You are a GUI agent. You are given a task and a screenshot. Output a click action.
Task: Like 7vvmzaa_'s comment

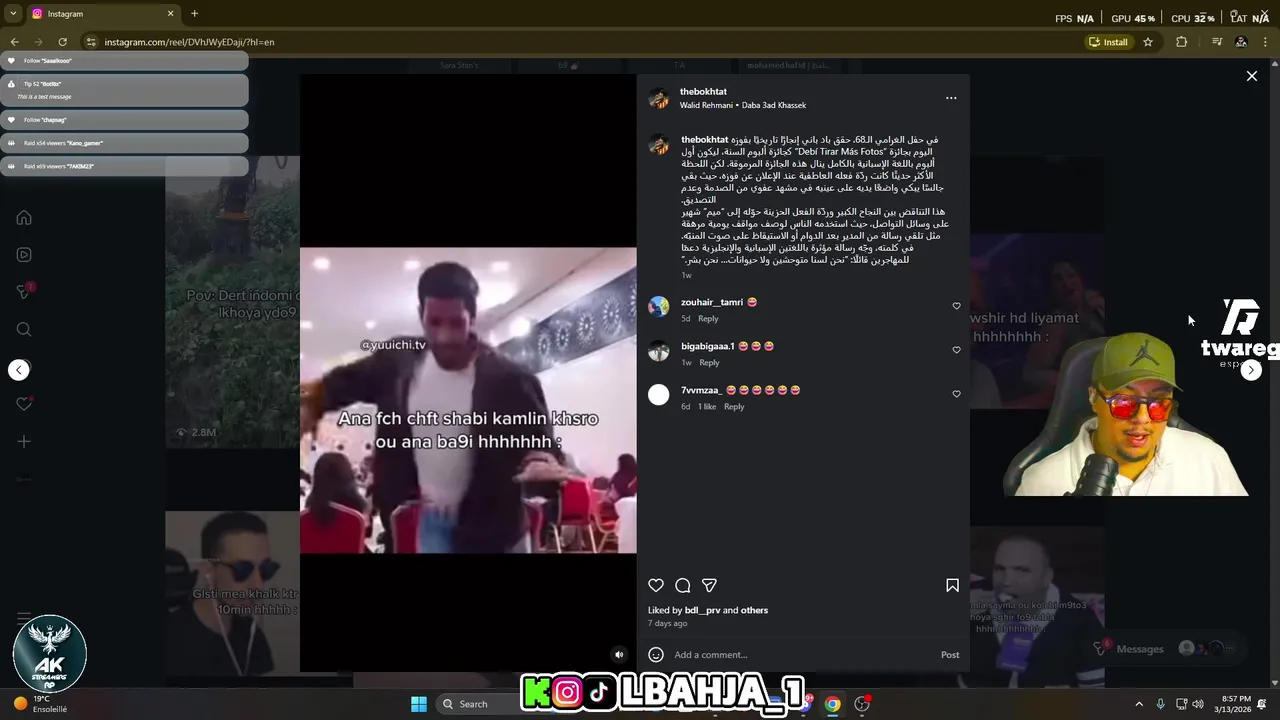pyautogui.click(x=956, y=394)
